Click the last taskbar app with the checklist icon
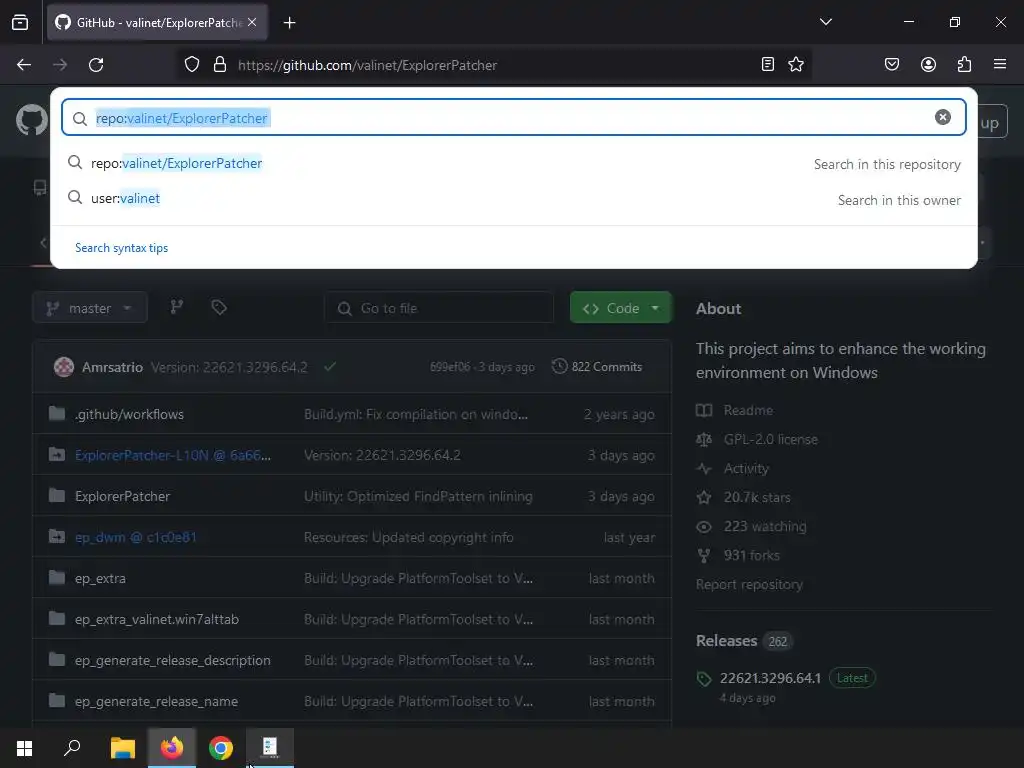Viewport: 1024px width, 768px height. point(270,748)
